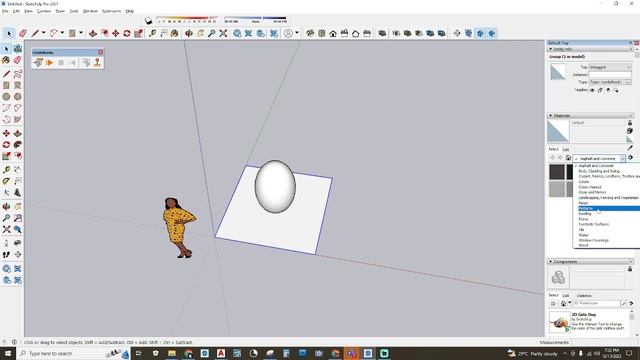Toggle the Locked icon in Entity Info
Screen dimensions: 640x360
(600, 90)
